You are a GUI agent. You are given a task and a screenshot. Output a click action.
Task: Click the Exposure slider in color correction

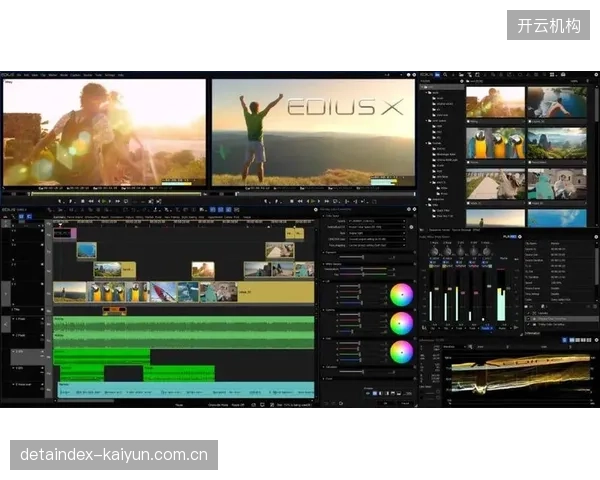(x=364, y=257)
